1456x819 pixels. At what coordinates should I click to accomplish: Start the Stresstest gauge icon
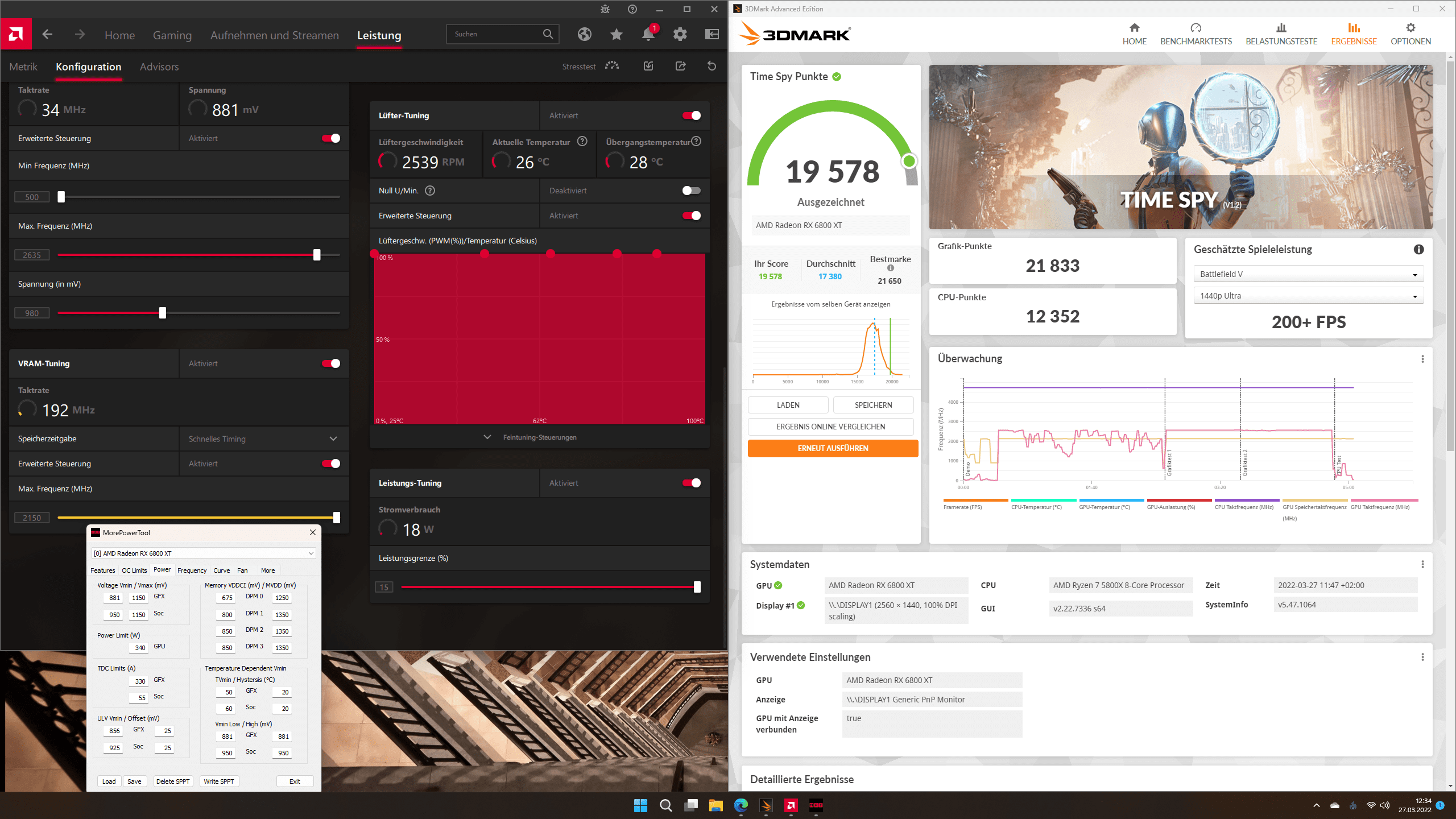click(x=612, y=66)
